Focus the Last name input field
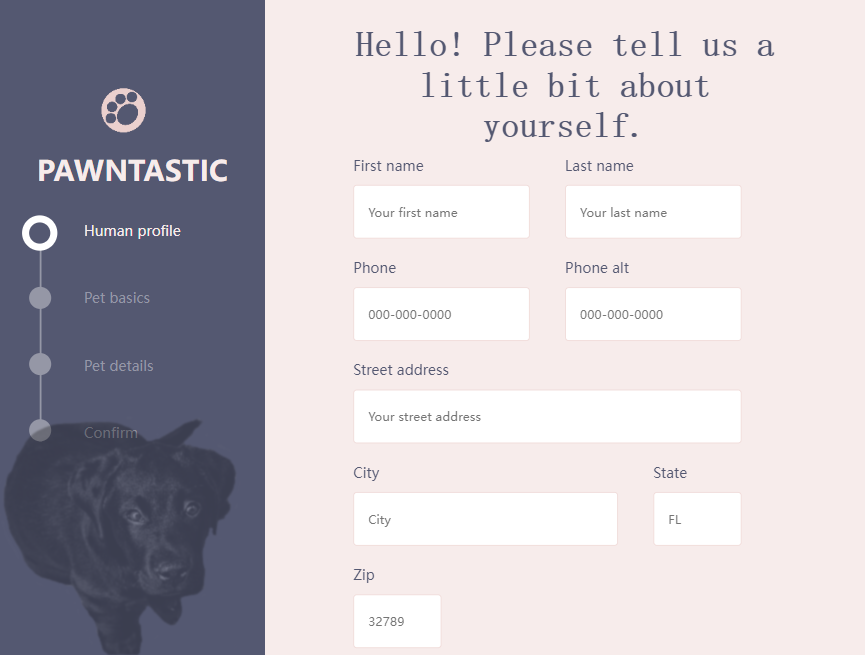The image size is (865, 655). [653, 212]
